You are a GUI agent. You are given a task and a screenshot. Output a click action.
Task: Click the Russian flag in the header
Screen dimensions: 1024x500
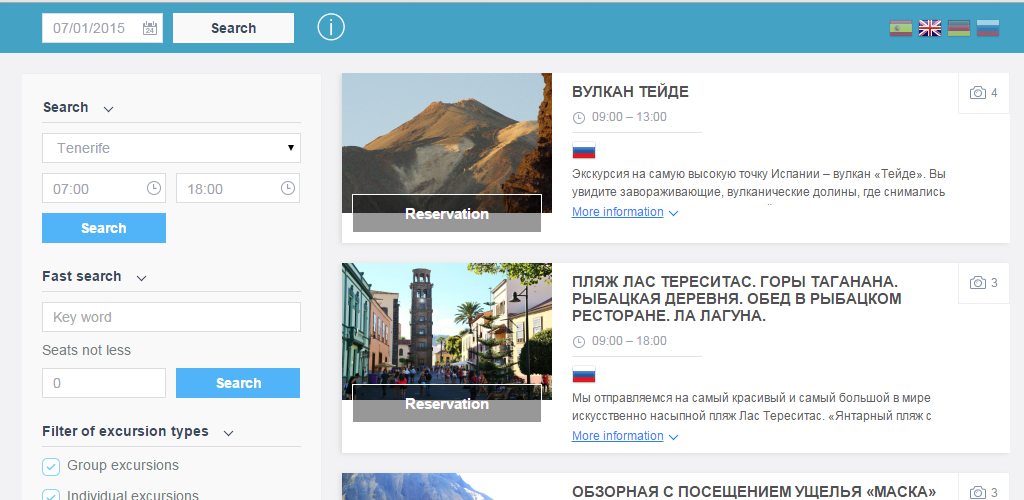point(988,28)
